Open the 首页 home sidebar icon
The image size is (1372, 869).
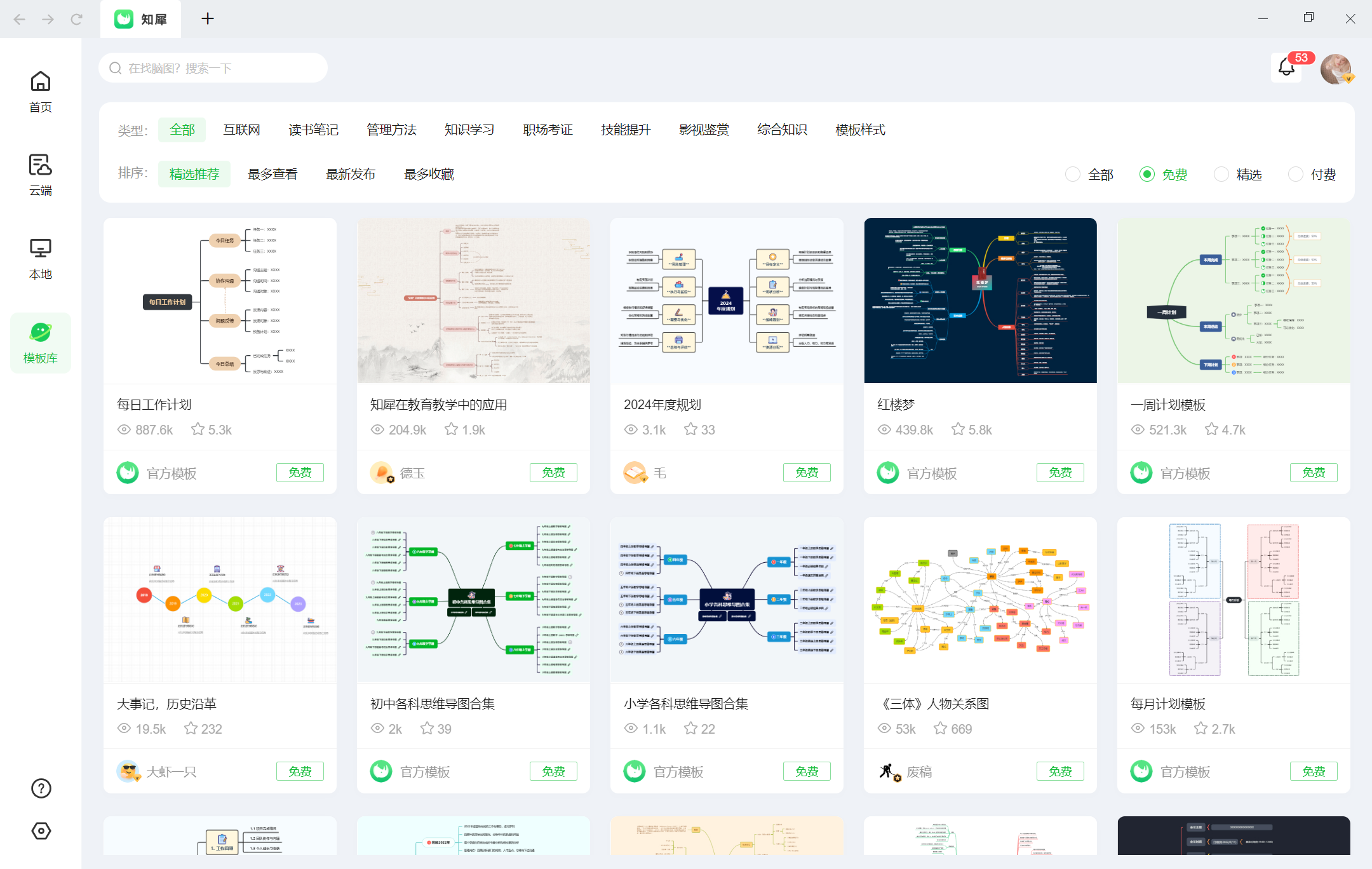41,92
